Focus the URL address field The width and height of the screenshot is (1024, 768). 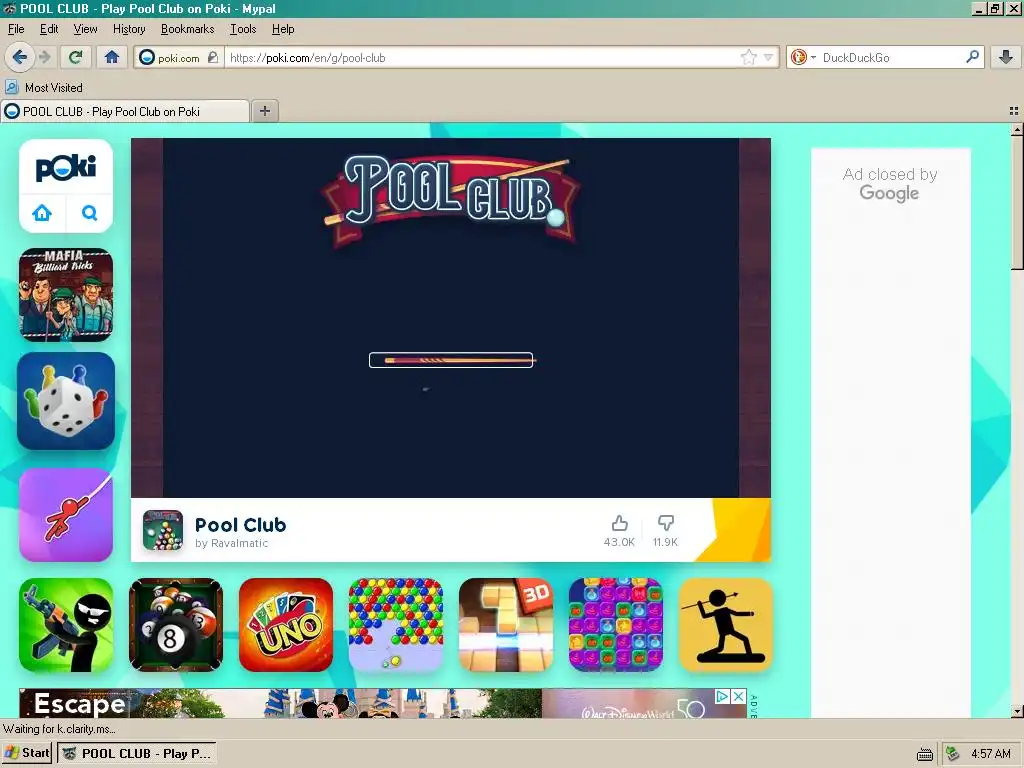(482, 57)
